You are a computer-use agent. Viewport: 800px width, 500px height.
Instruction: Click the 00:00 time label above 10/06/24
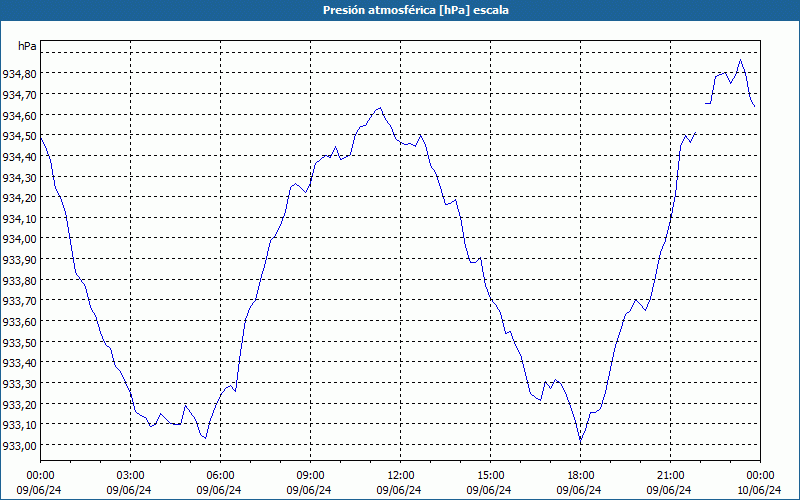760,475
